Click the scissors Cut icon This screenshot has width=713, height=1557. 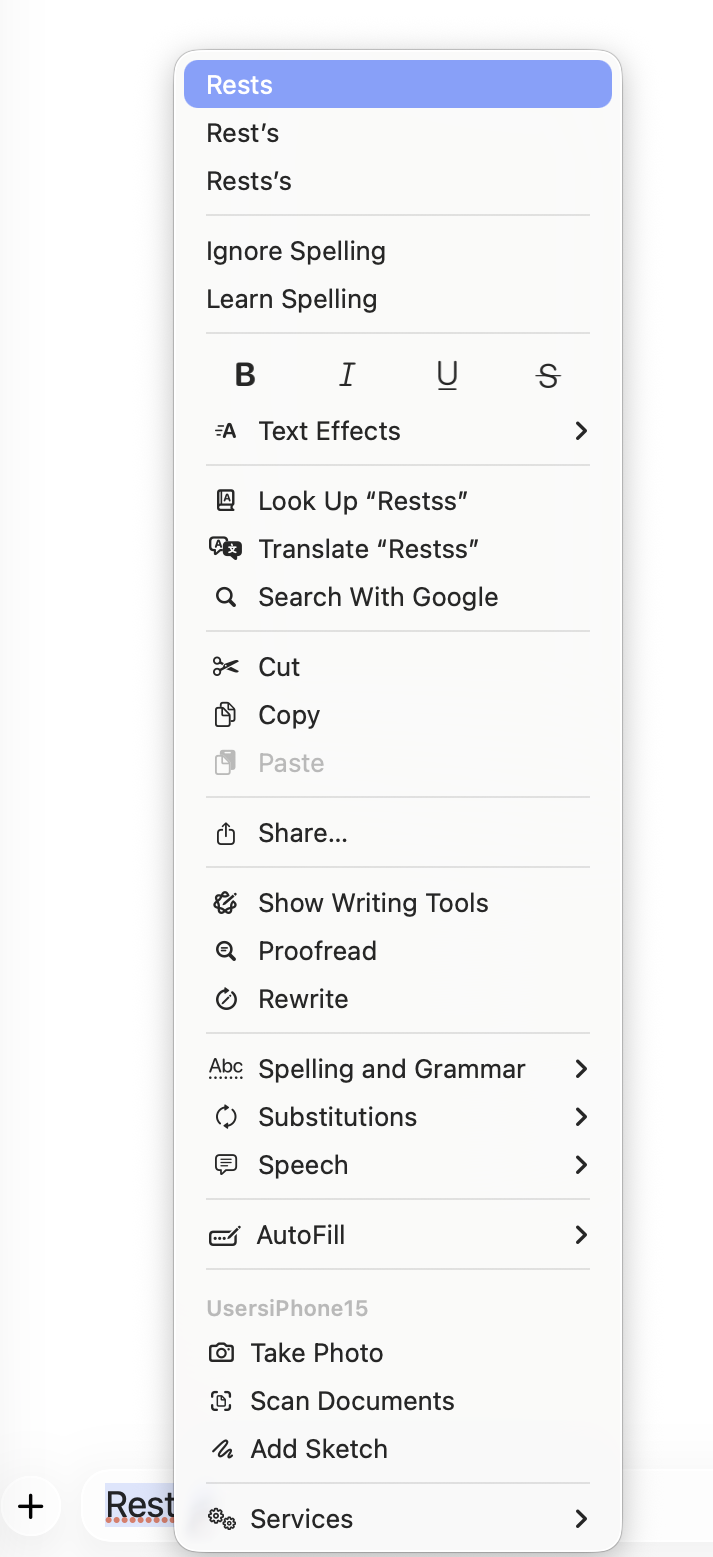pos(226,667)
